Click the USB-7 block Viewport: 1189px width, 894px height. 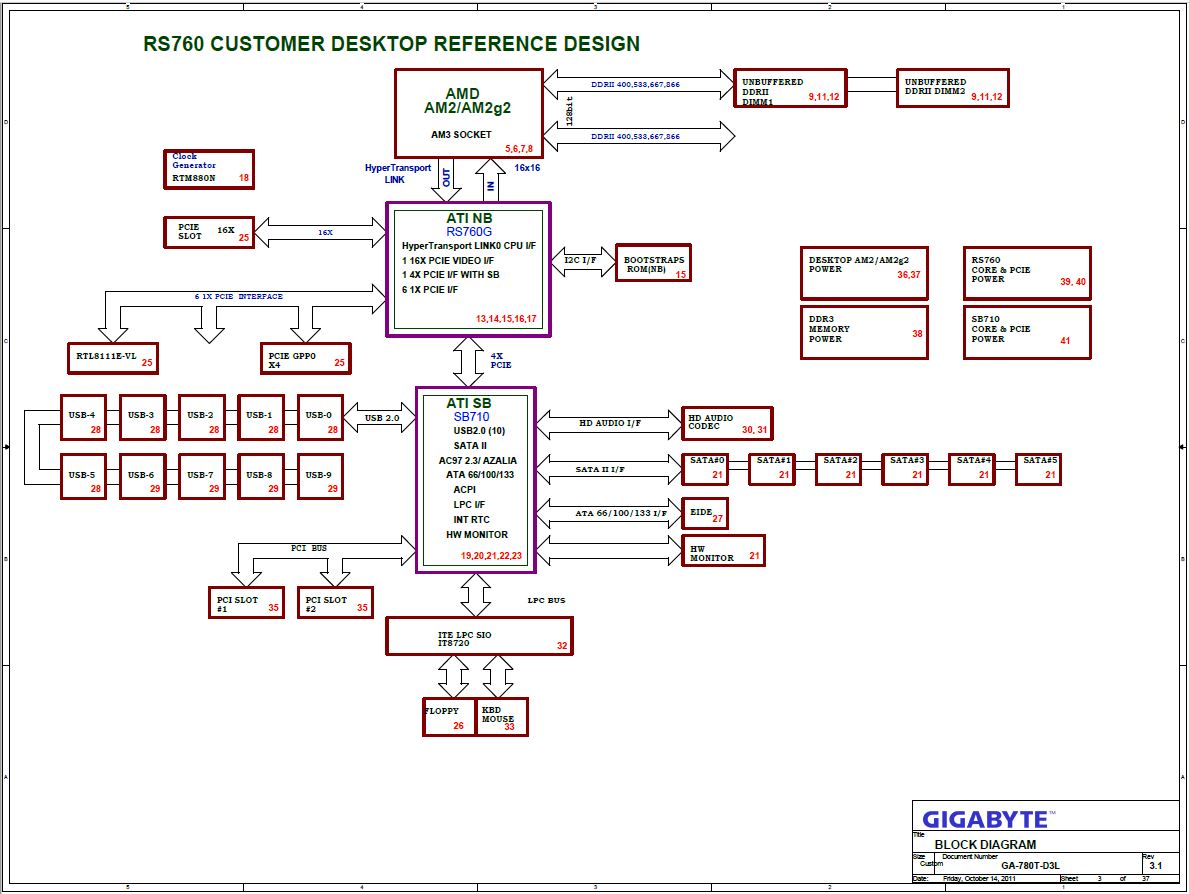coord(202,476)
